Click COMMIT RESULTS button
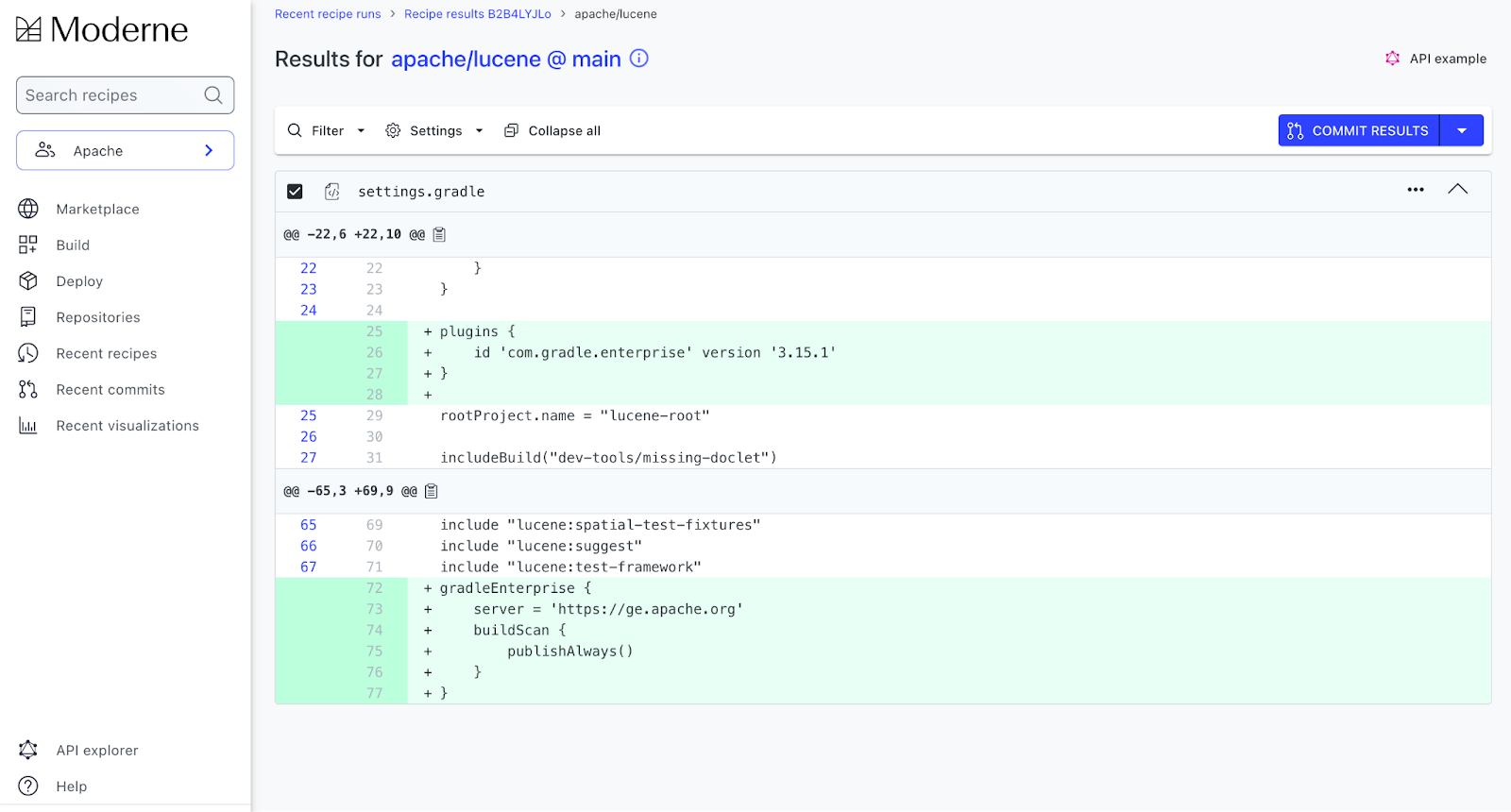 pyautogui.click(x=1359, y=130)
